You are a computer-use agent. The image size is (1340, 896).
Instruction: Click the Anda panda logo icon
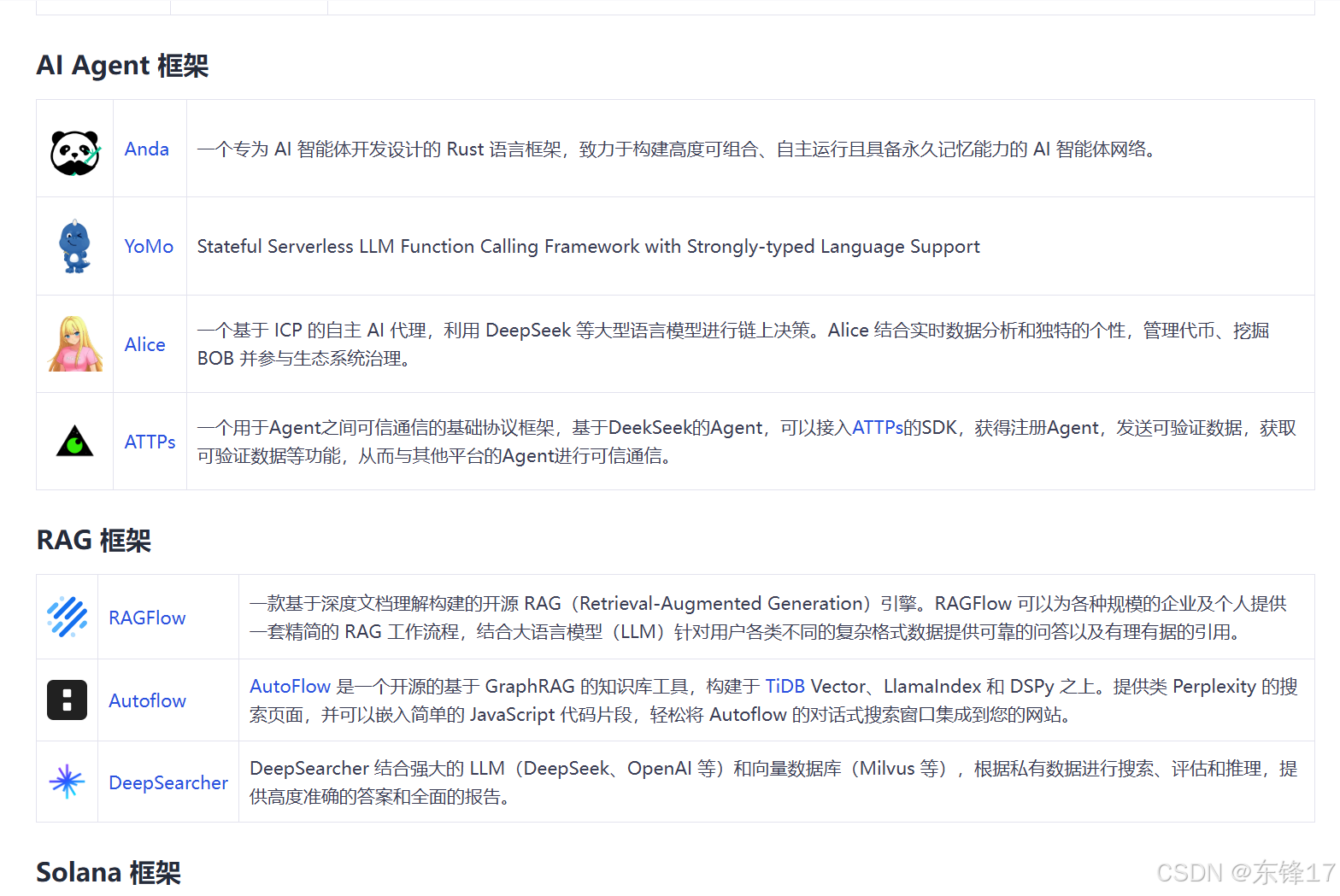coord(75,152)
